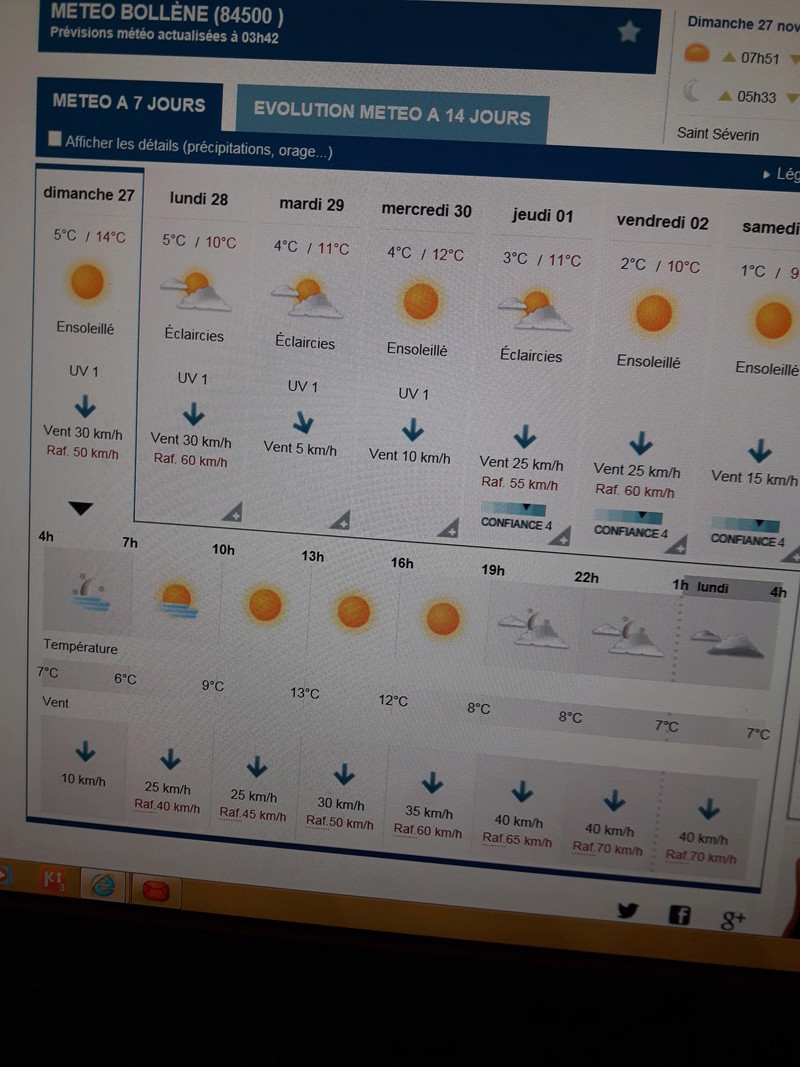The image size is (800, 1067).
Task: Select the vendredi 02 forecast day
Action: [x=663, y=223]
